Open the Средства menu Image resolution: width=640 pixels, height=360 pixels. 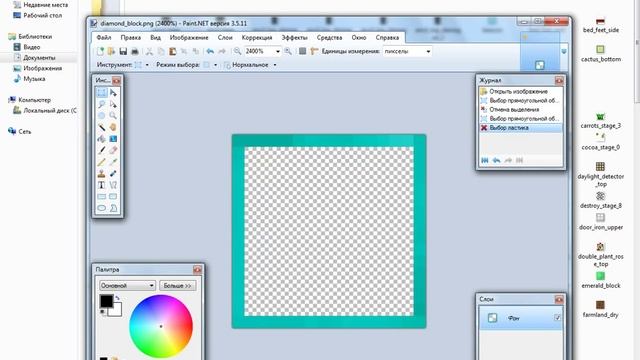(x=329, y=38)
